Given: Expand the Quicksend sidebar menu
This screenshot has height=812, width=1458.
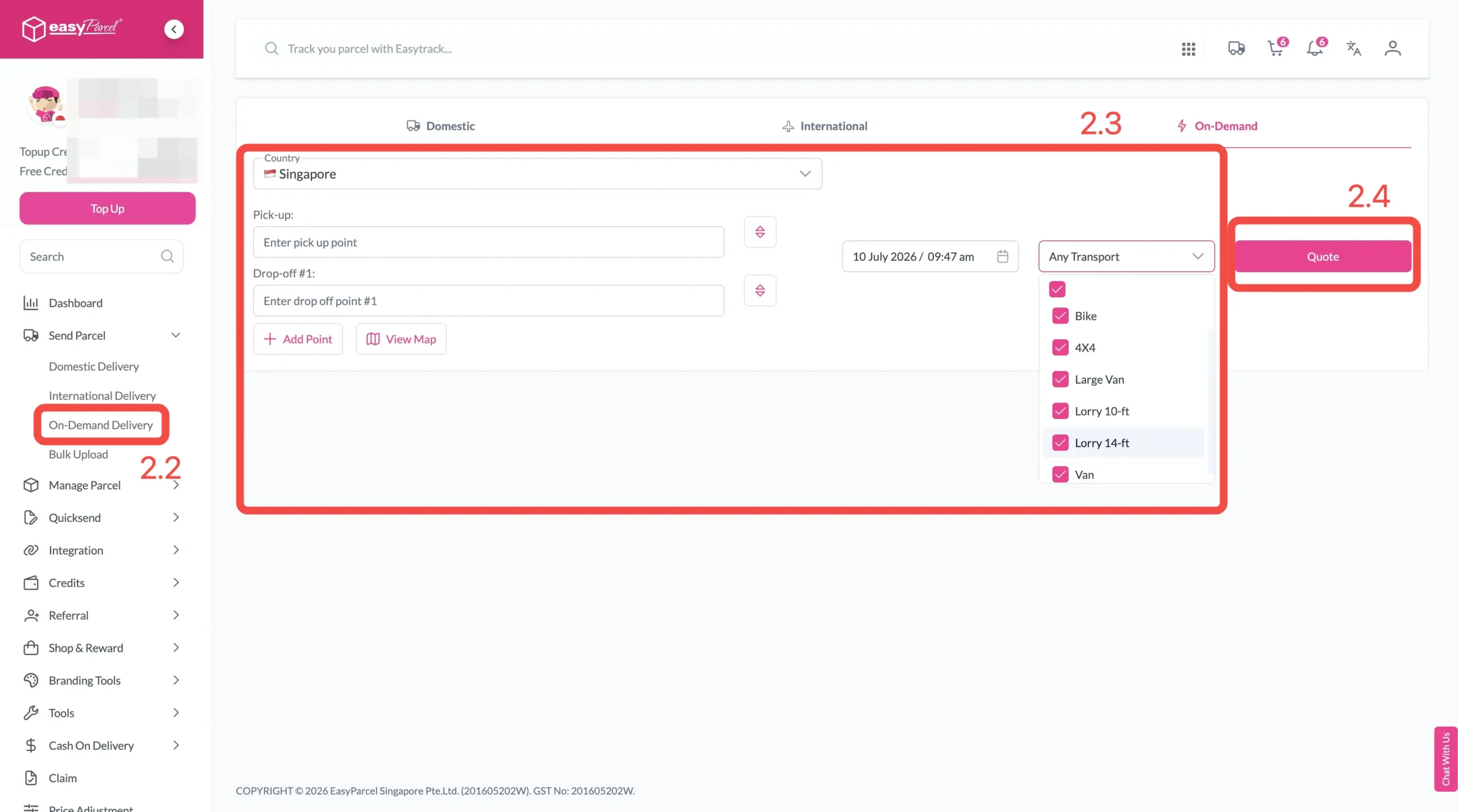Looking at the screenshot, I should [101, 518].
